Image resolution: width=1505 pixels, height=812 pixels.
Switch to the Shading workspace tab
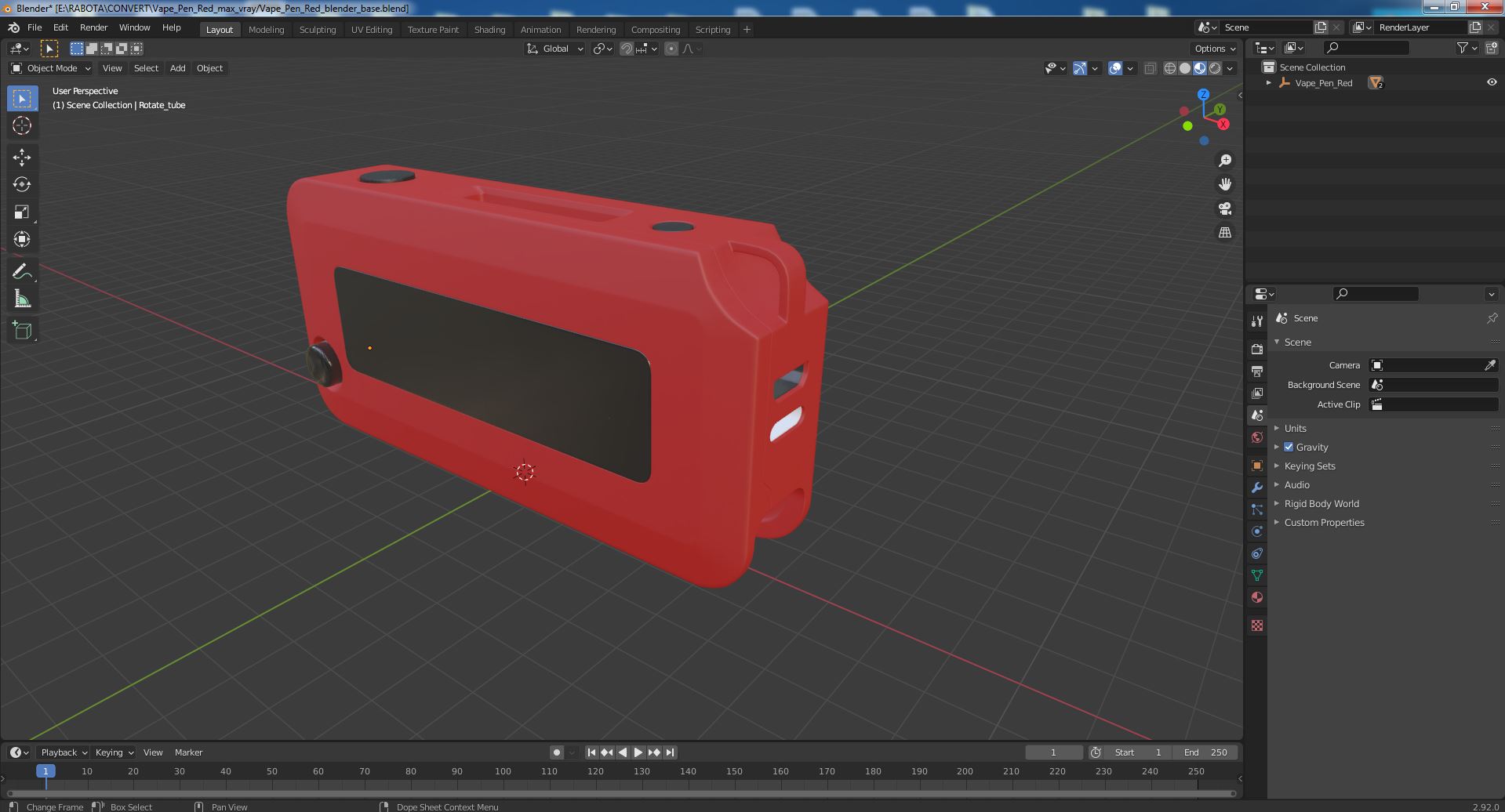pyautogui.click(x=489, y=30)
